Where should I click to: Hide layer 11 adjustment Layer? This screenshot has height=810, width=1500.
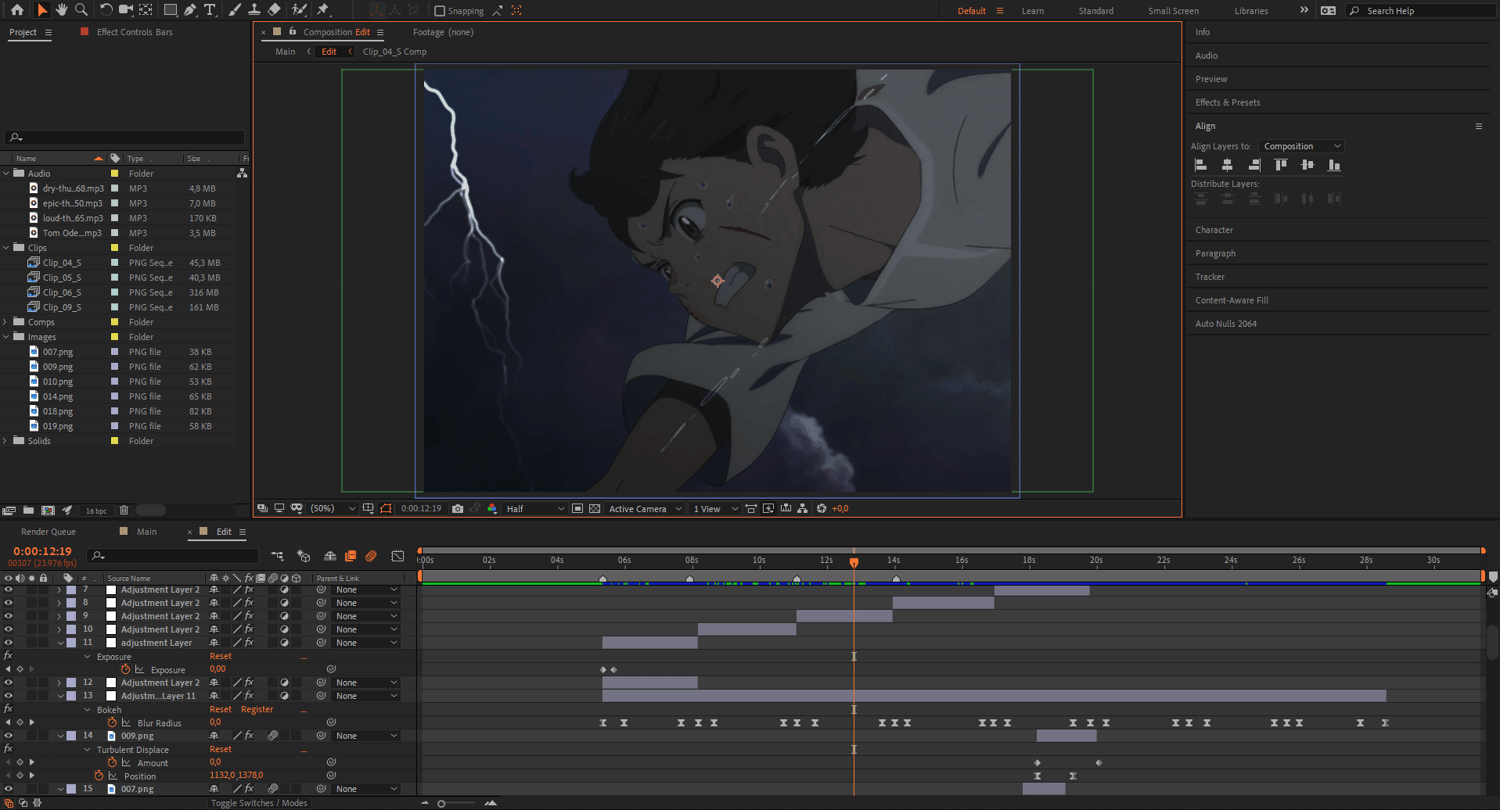tap(8, 643)
